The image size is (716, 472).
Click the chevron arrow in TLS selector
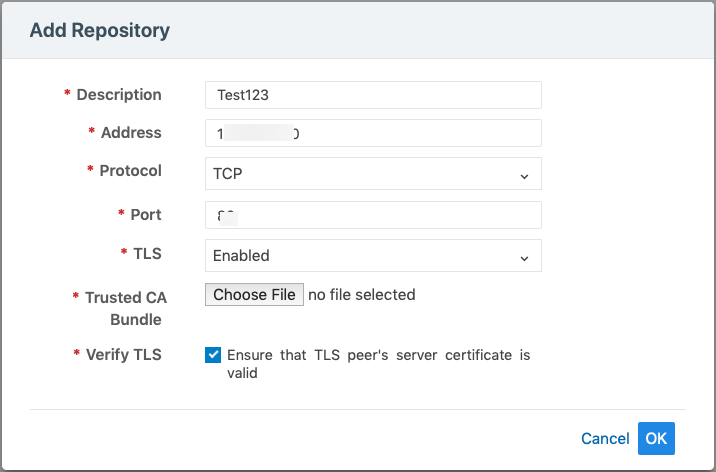[x=524, y=257]
